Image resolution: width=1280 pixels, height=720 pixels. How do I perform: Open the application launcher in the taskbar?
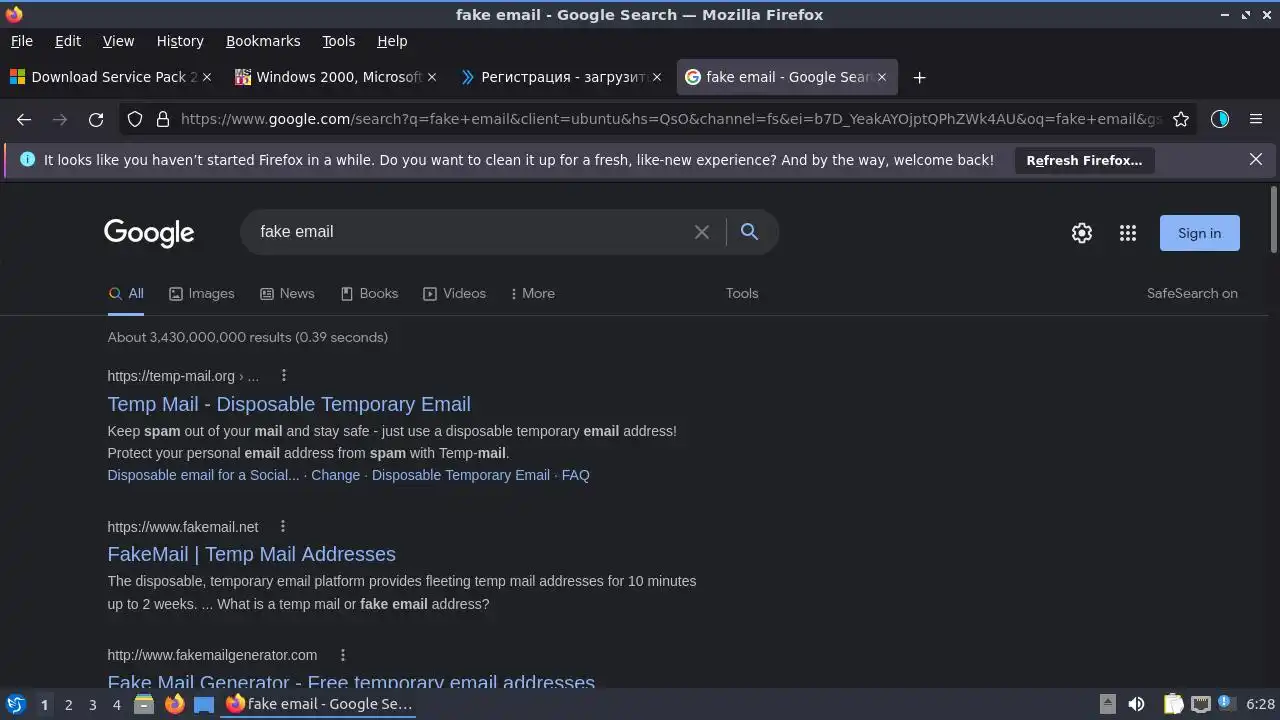(x=15, y=704)
